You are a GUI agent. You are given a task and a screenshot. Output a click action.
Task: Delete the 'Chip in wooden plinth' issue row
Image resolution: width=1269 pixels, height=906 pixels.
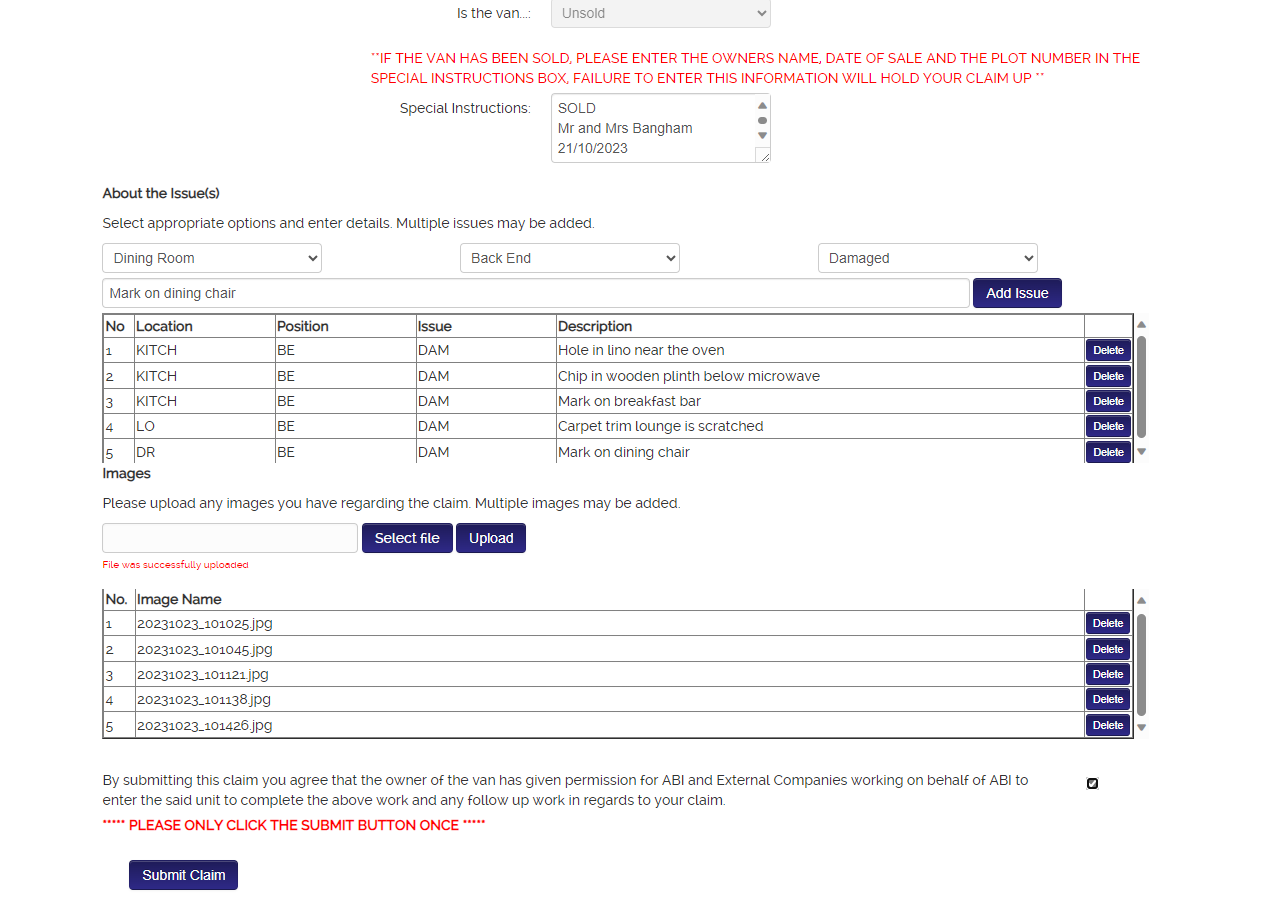tap(1108, 376)
